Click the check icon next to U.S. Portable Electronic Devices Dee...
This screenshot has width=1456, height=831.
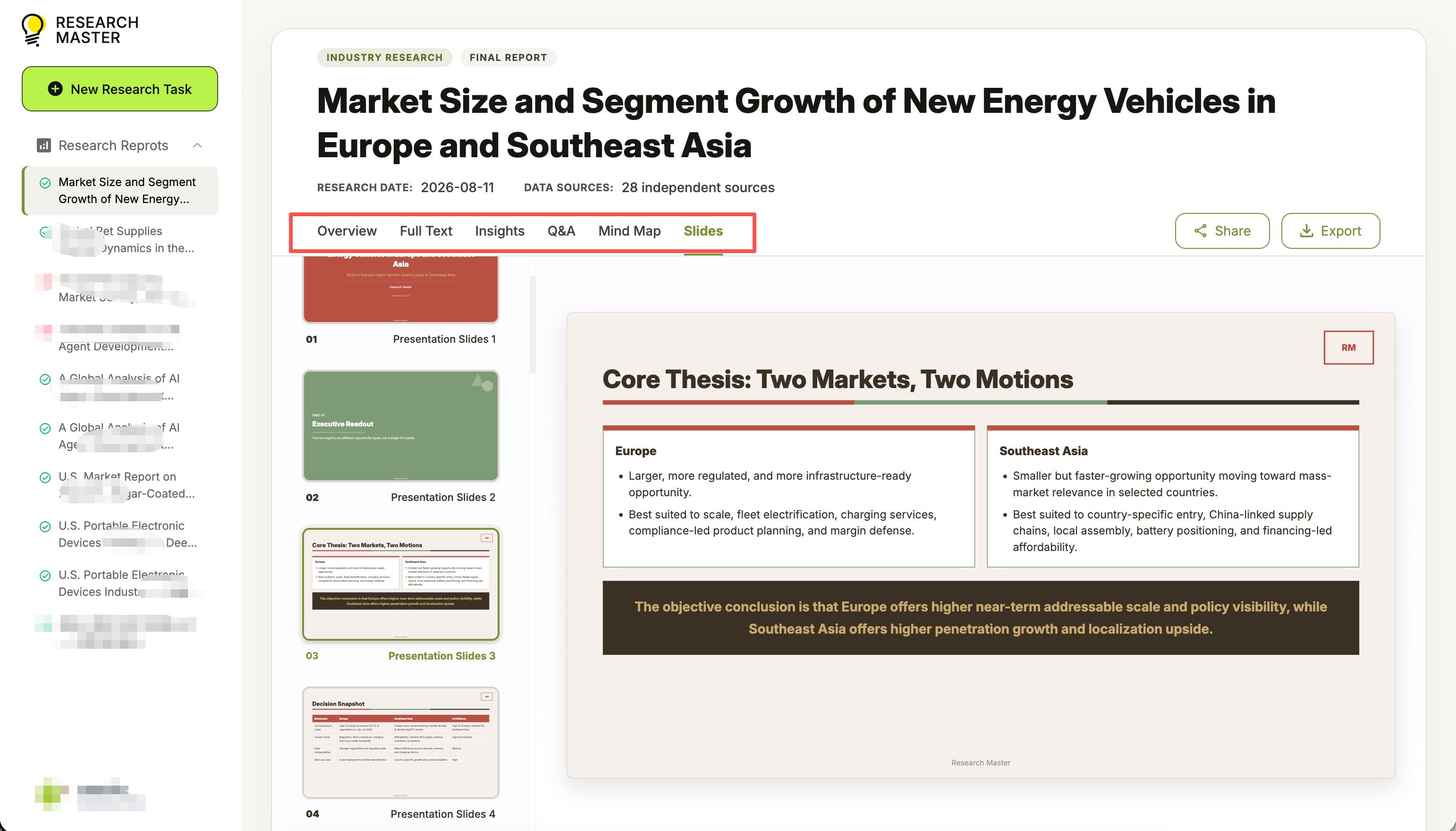point(45,526)
